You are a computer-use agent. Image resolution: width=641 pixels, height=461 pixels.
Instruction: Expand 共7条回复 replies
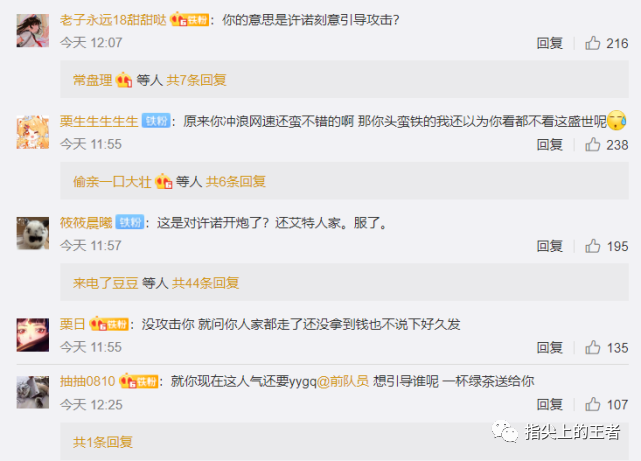coord(197,80)
